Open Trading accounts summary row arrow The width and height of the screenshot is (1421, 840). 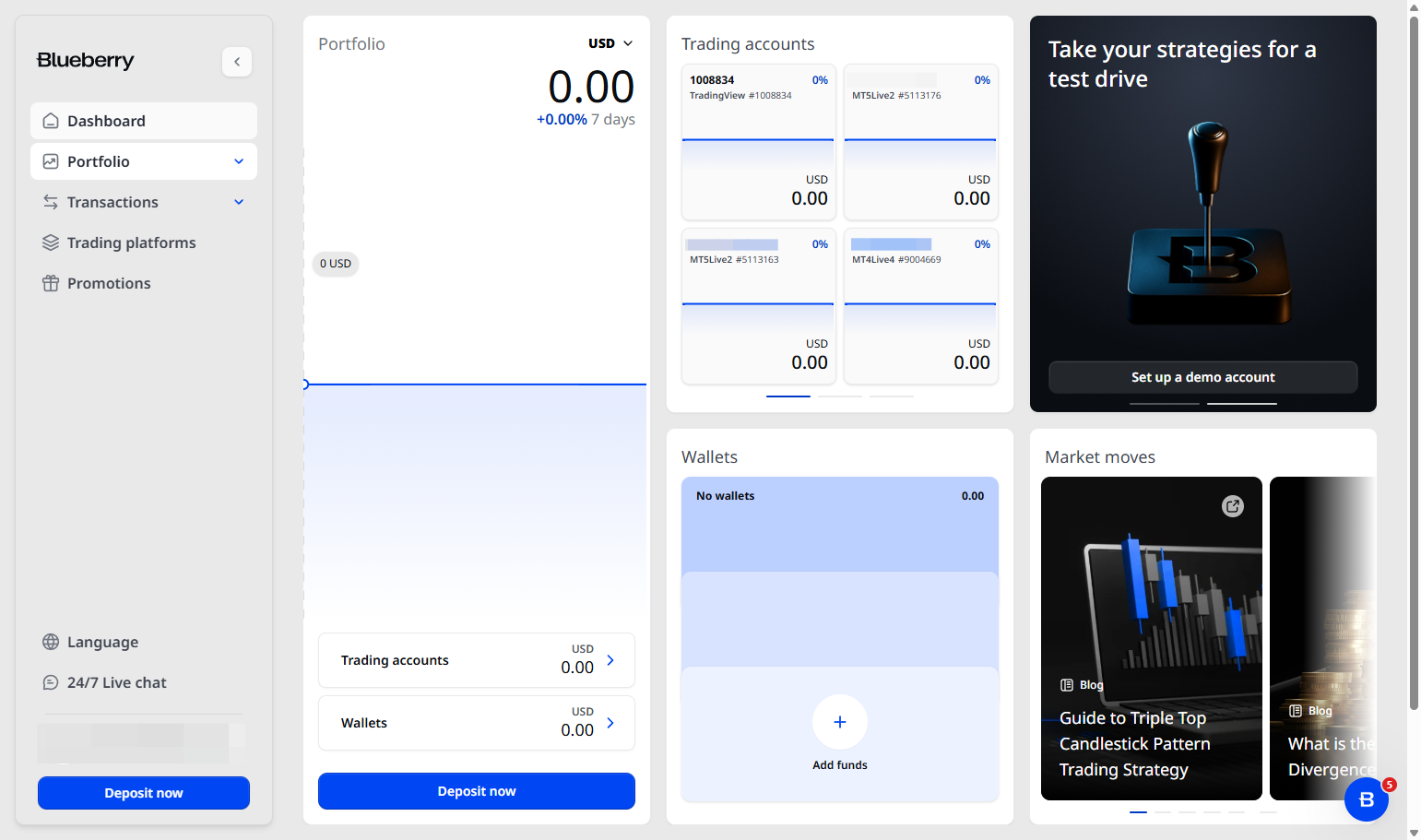tap(610, 660)
